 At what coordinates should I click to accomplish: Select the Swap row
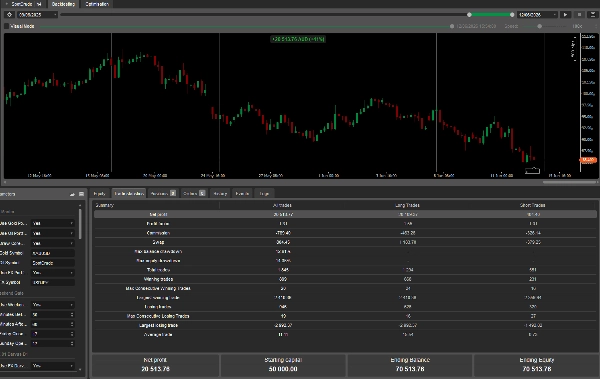(345, 242)
